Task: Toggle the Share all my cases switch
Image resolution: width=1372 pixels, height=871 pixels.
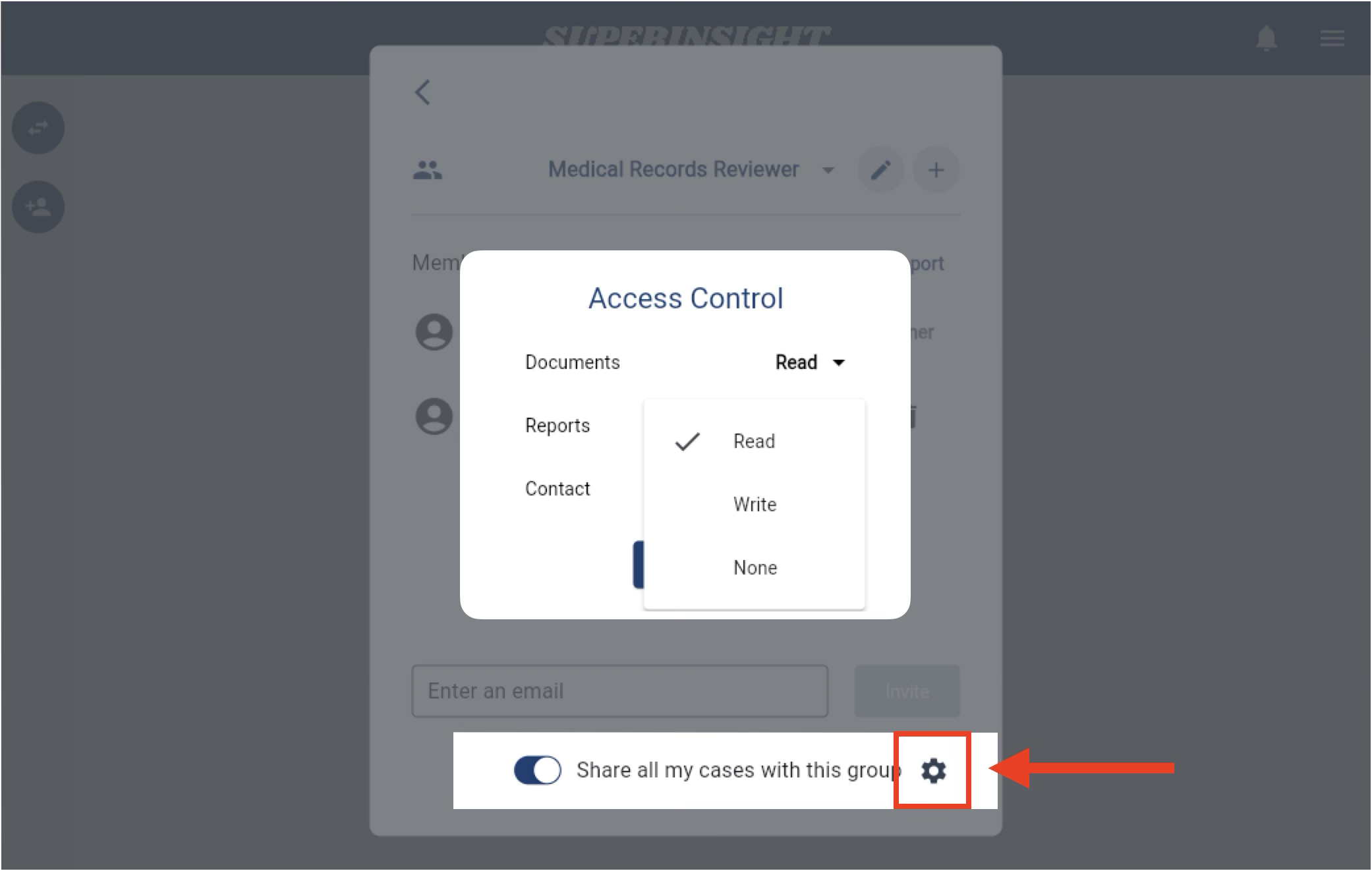Action: [x=537, y=768]
